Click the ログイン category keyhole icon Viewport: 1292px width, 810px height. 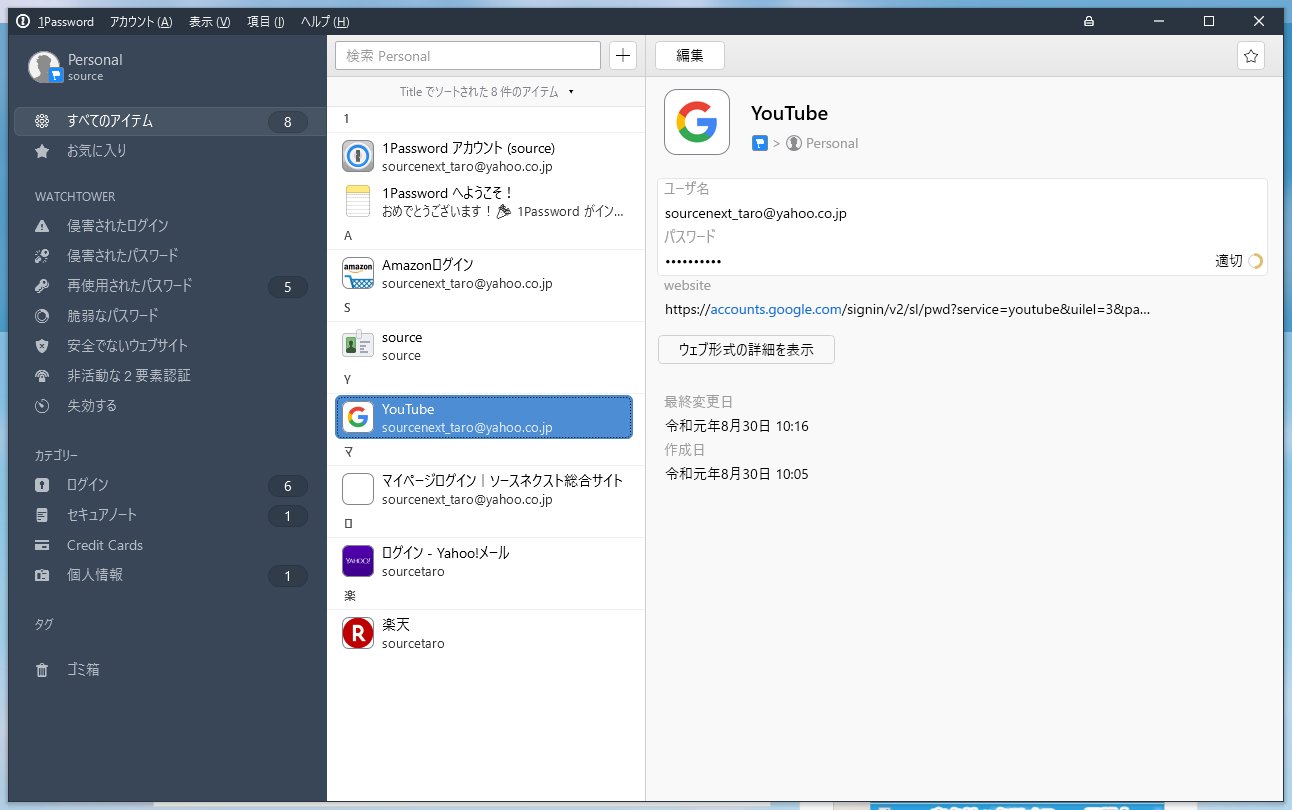pos(42,485)
